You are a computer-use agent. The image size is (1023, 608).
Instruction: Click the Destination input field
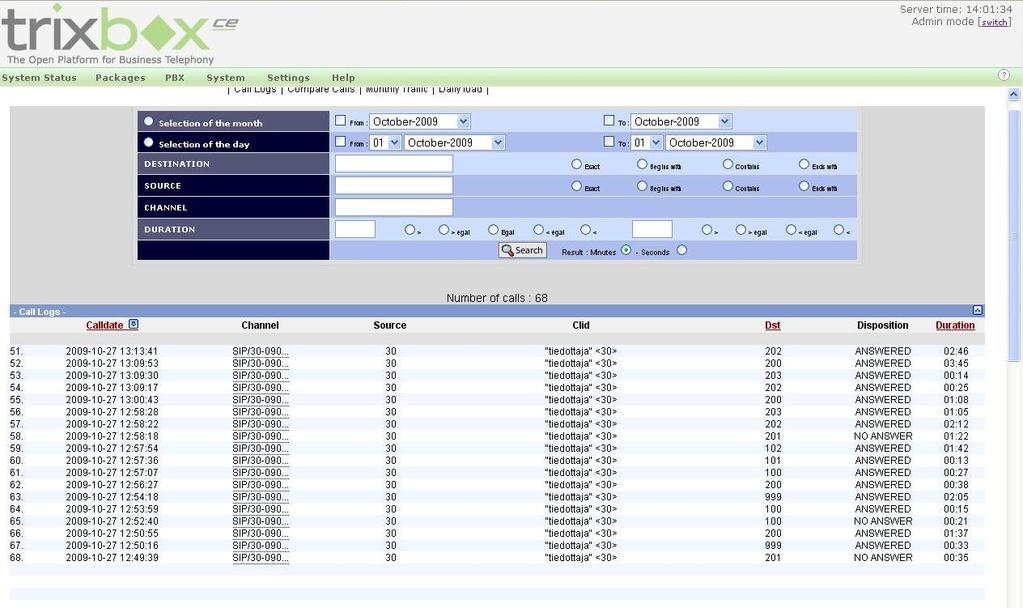[x=393, y=164]
